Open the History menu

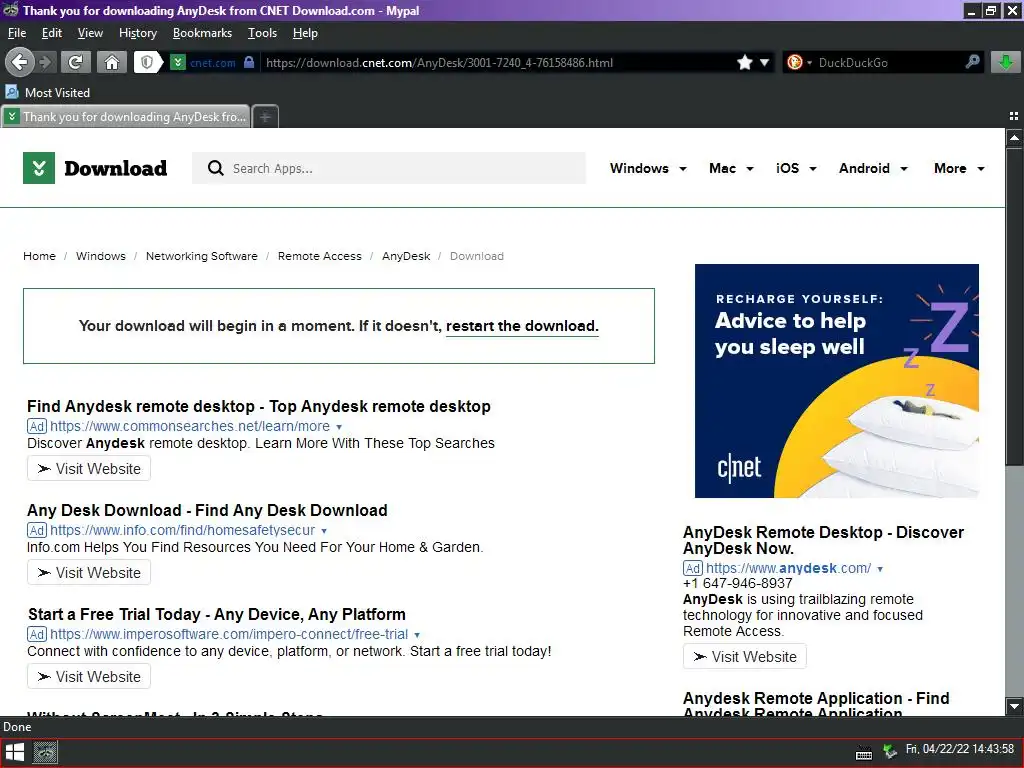click(x=138, y=33)
